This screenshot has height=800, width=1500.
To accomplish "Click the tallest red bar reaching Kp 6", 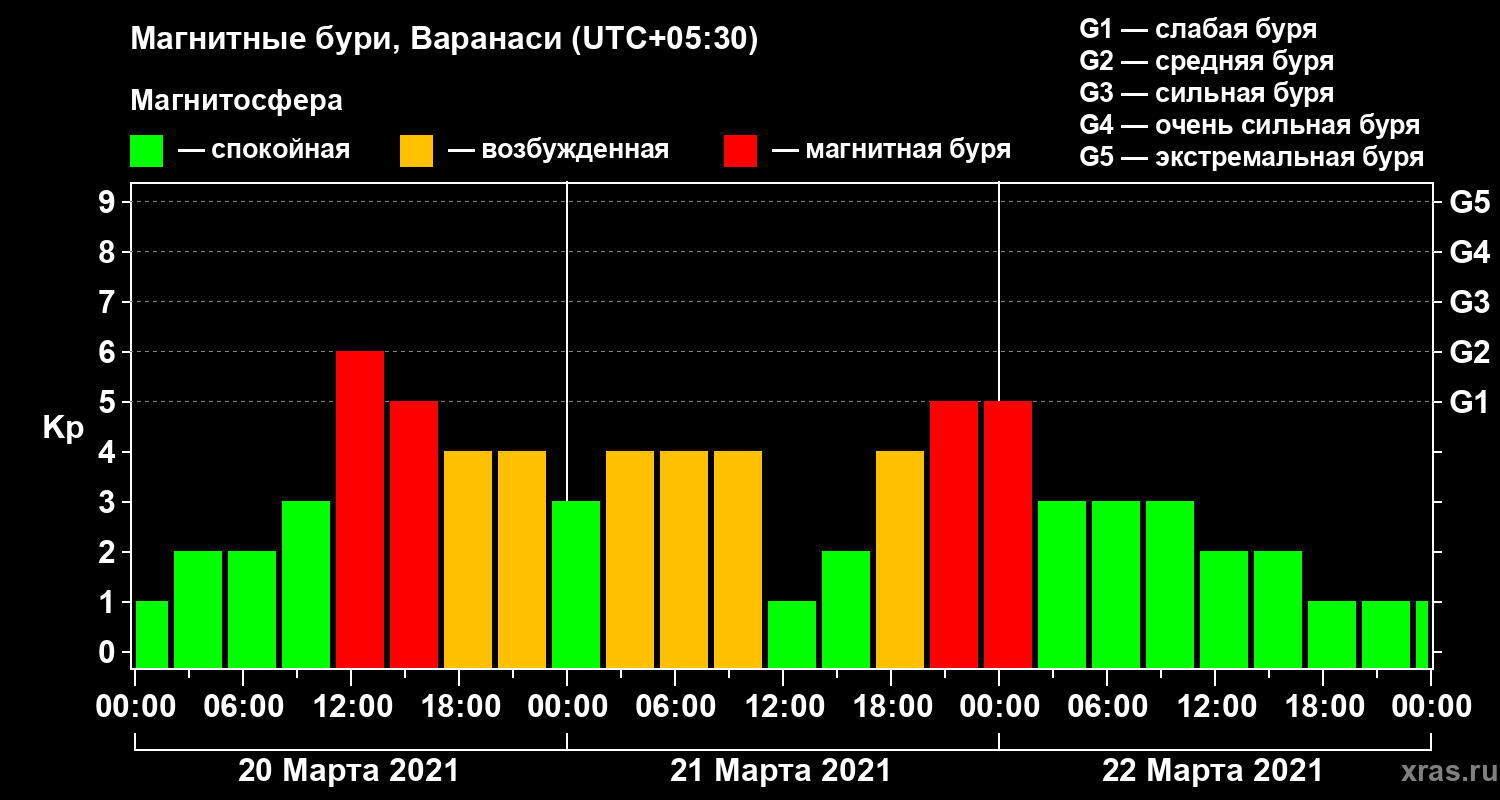I will click(360, 509).
